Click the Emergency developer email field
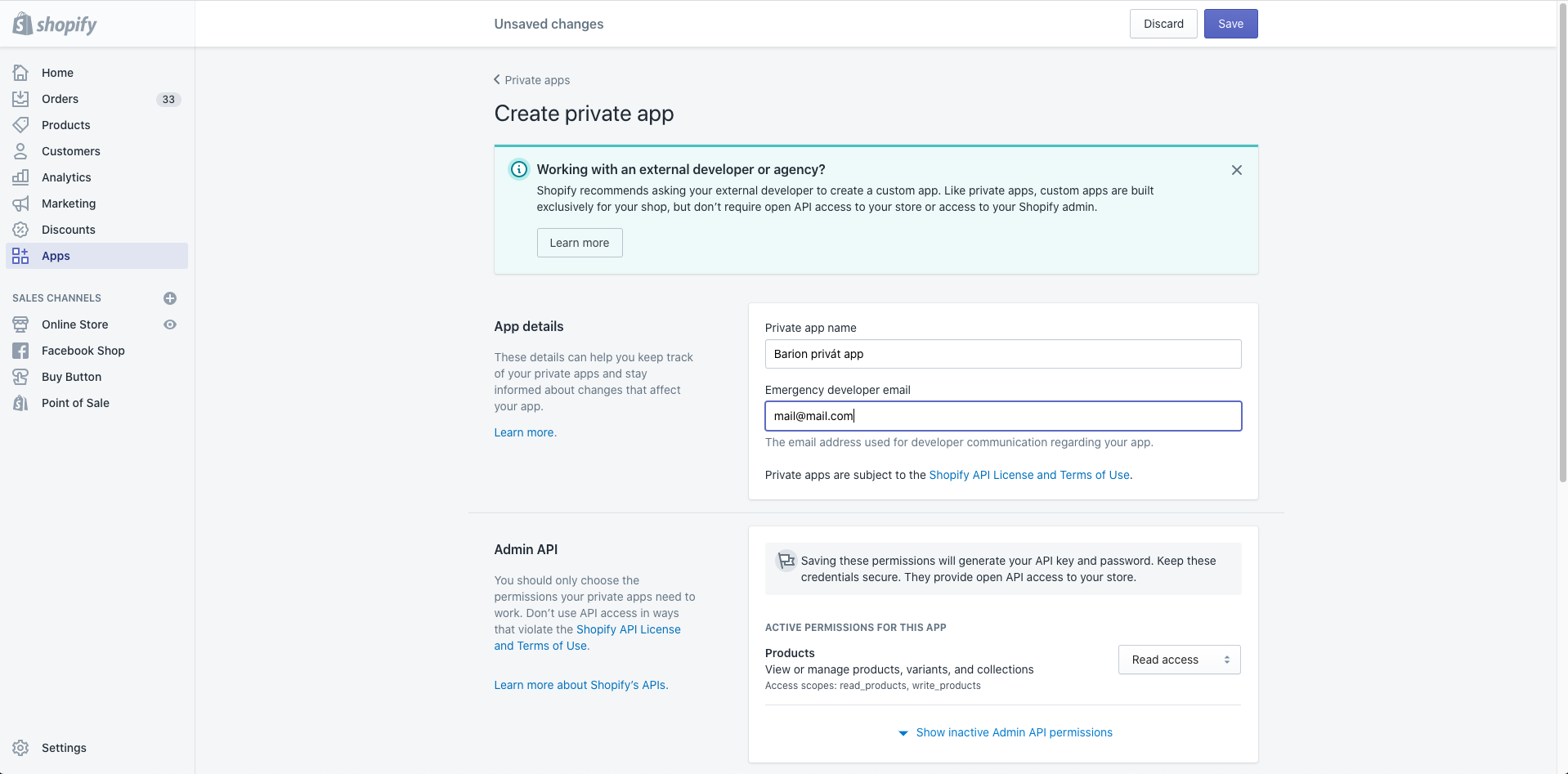The height and width of the screenshot is (774, 1568). pos(1003,416)
